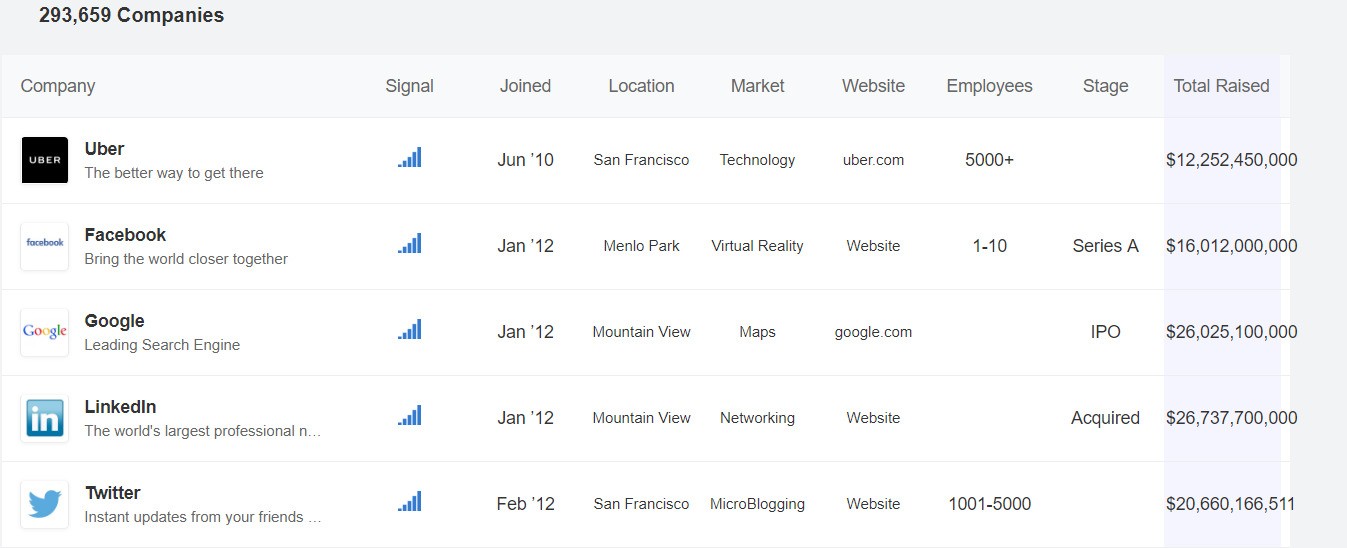Sort by the Total Raised column header
The height and width of the screenshot is (548, 1347).
tap(1222, 86)
